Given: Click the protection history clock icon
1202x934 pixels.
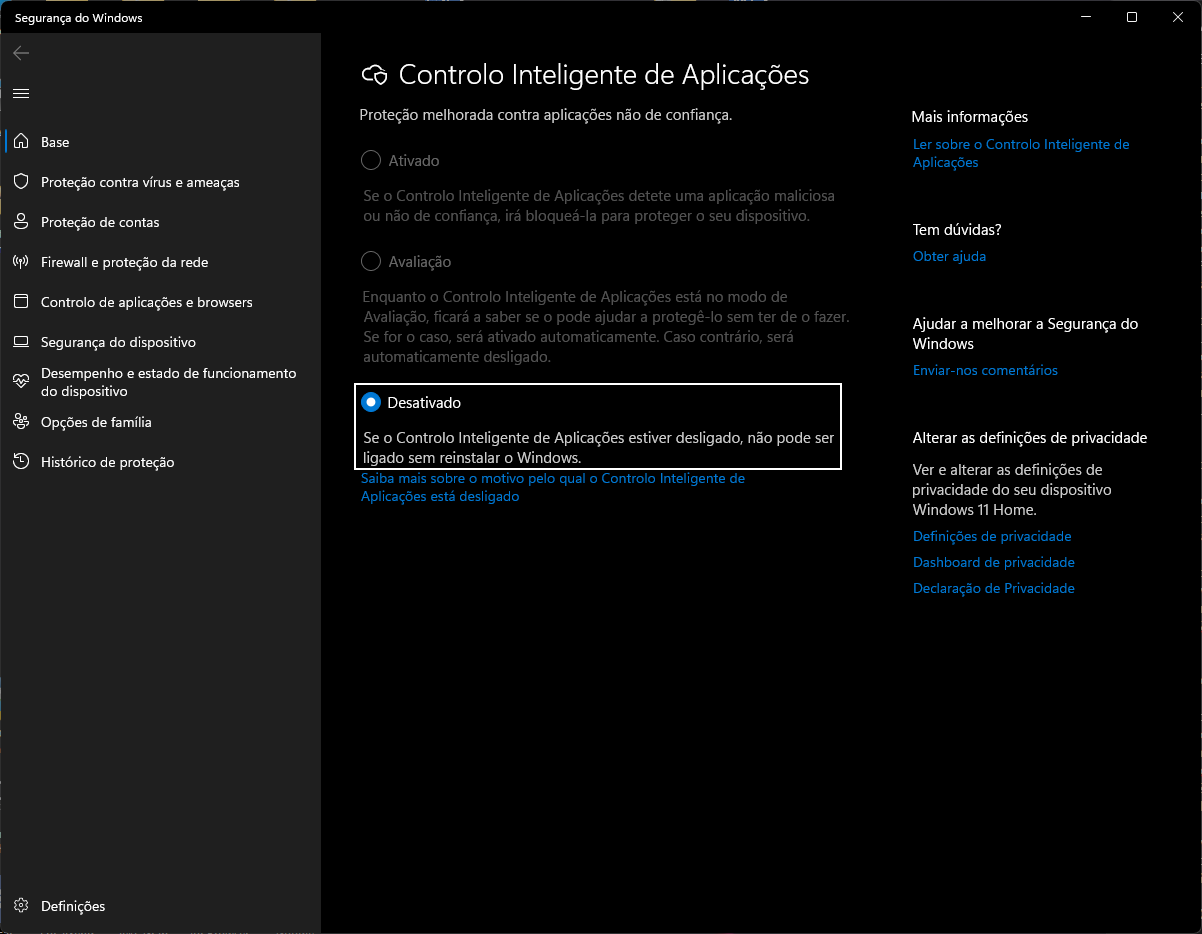Looking at the screenshot, I should point(21,462).
